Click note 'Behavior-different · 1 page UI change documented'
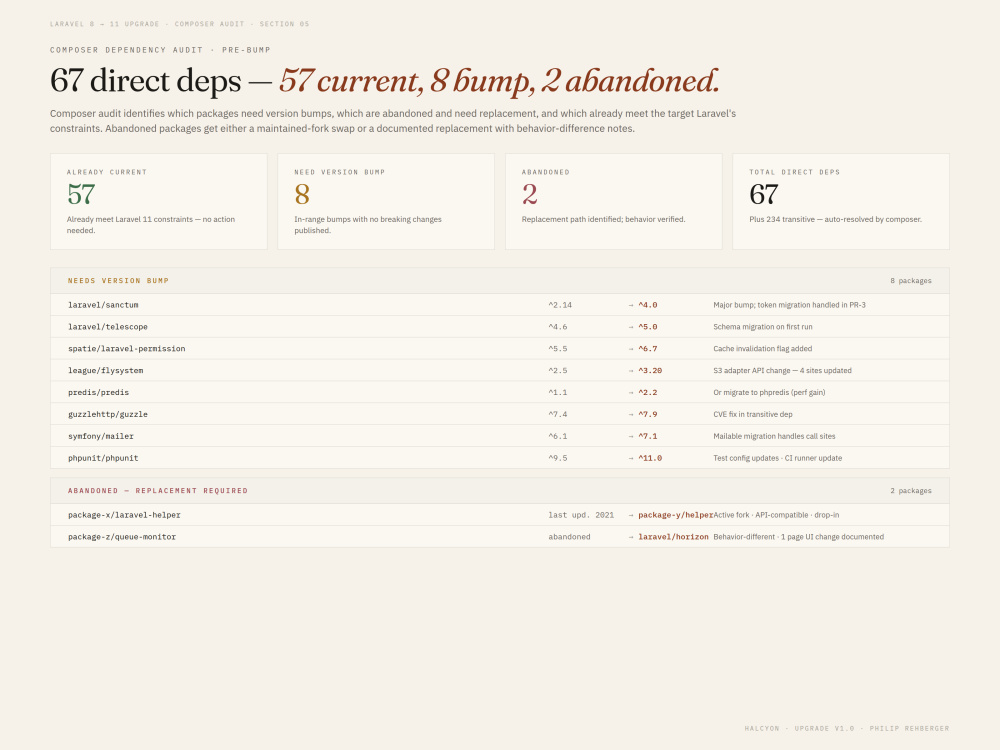1000x750 pixels. [x=798, y=537]
